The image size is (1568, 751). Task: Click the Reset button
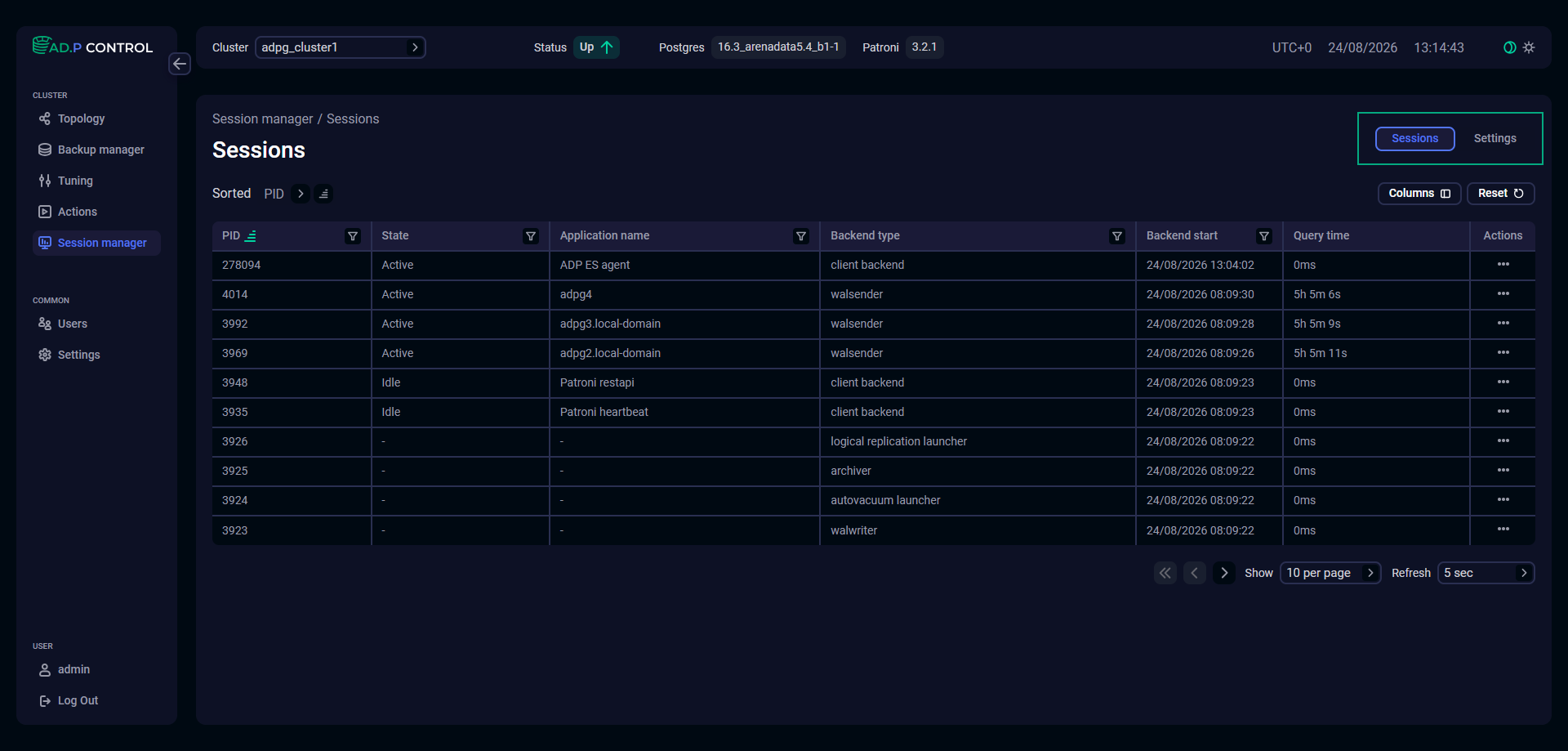click(1500, 194)
